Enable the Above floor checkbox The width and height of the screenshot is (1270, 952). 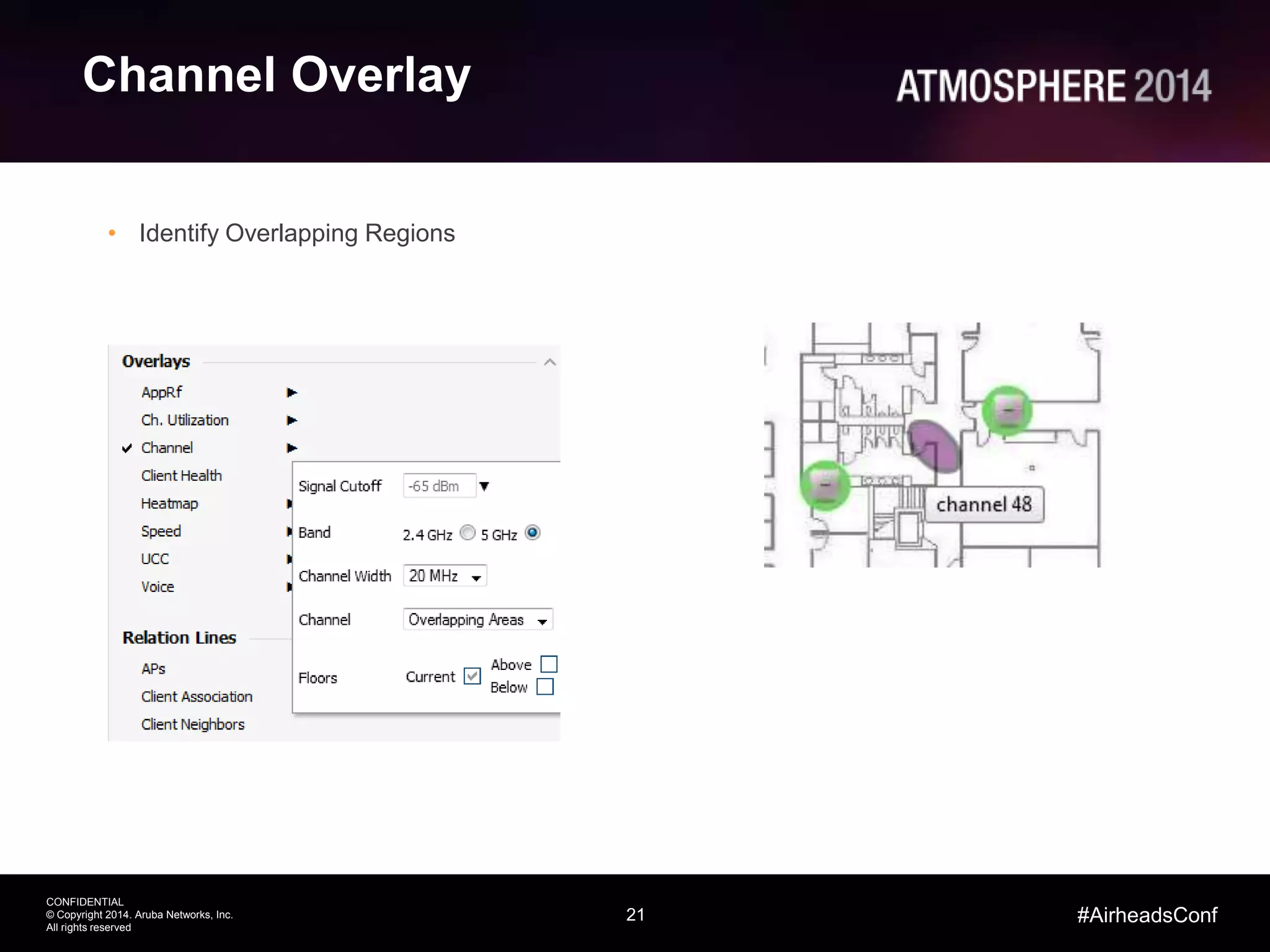click(549, 664)
